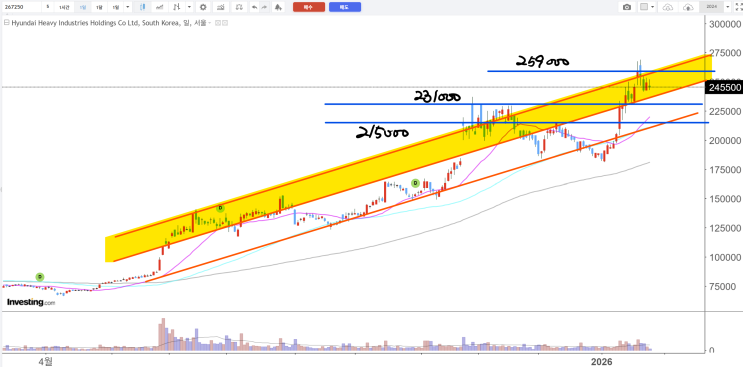Viewport: 743px width, 367px height.
Task: Open the layout dropdown arrow beside the square
Action: click(x=652, y=7)
